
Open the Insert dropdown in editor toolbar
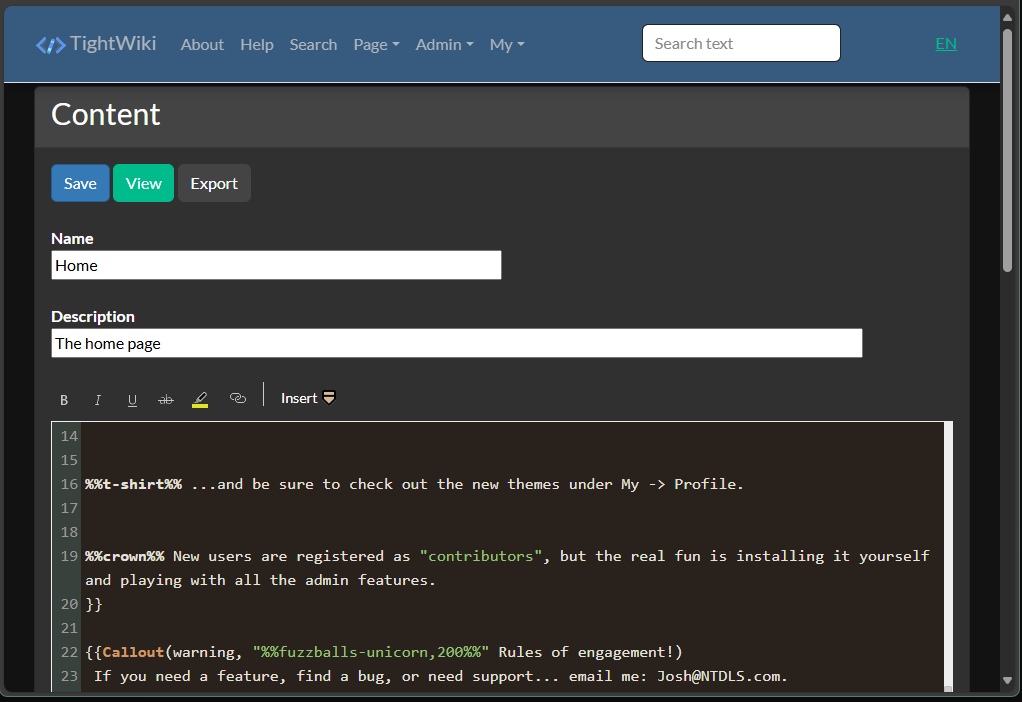[308, 398]
